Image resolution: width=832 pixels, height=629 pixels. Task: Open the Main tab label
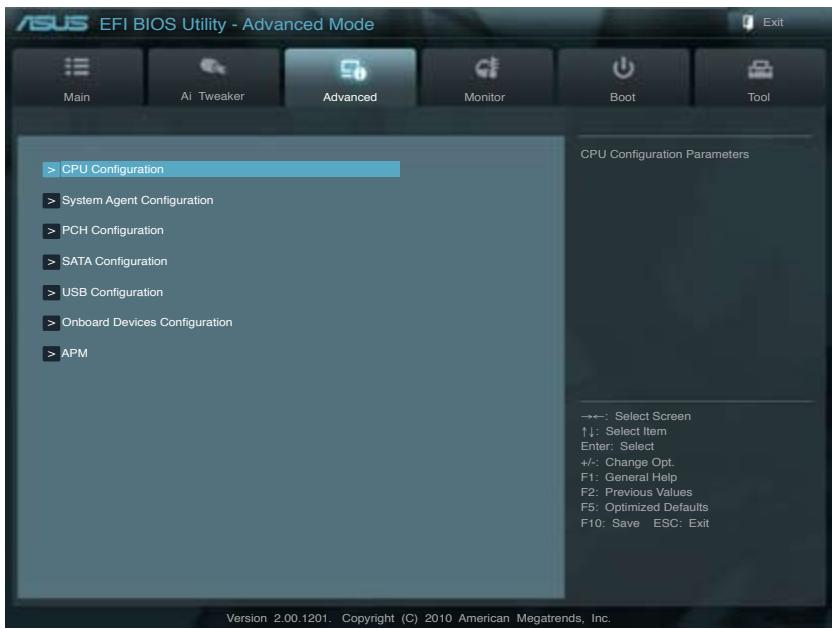[x=77, y=97]
